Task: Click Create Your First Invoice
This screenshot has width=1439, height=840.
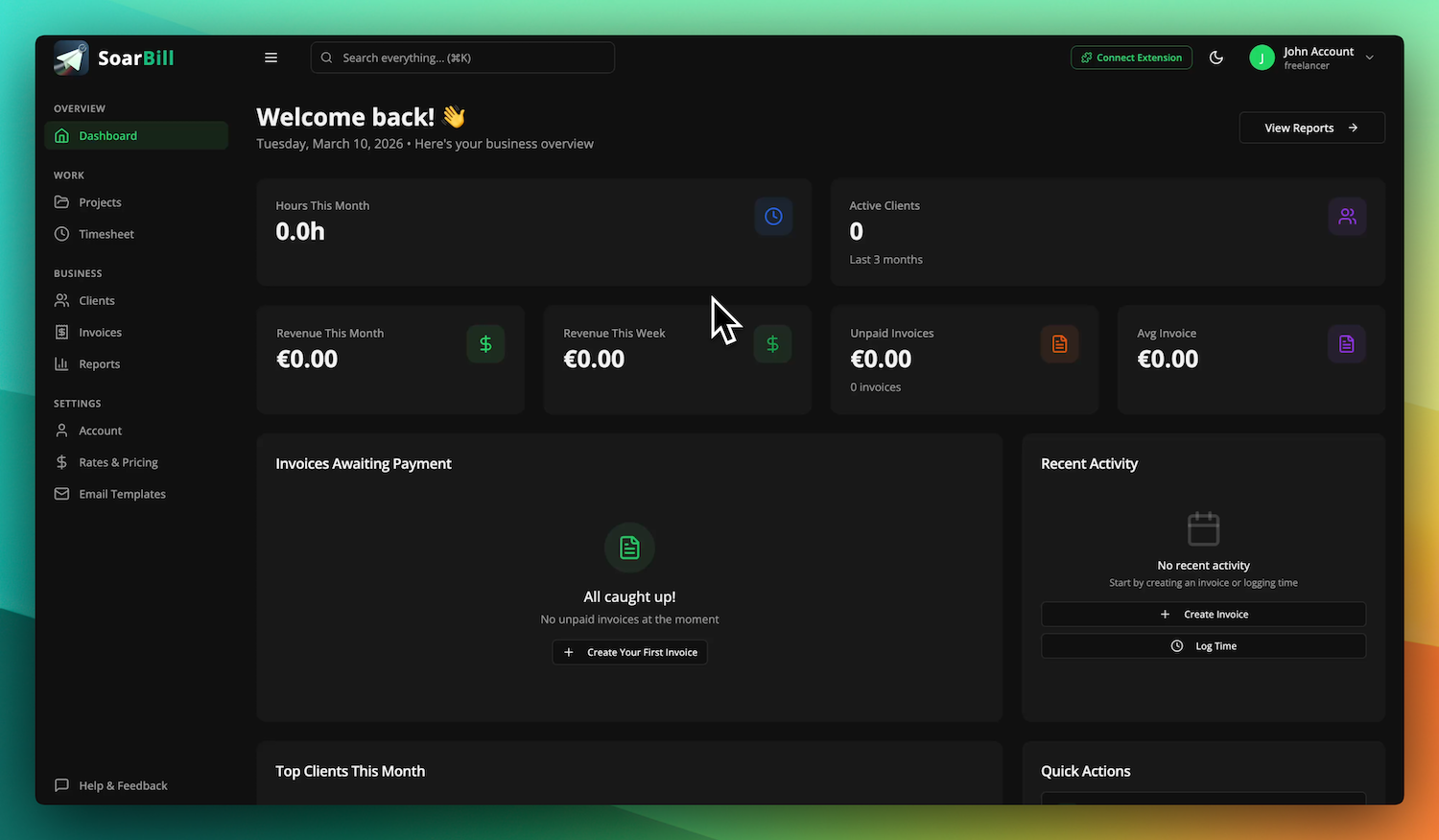Action: pos(629,652)
